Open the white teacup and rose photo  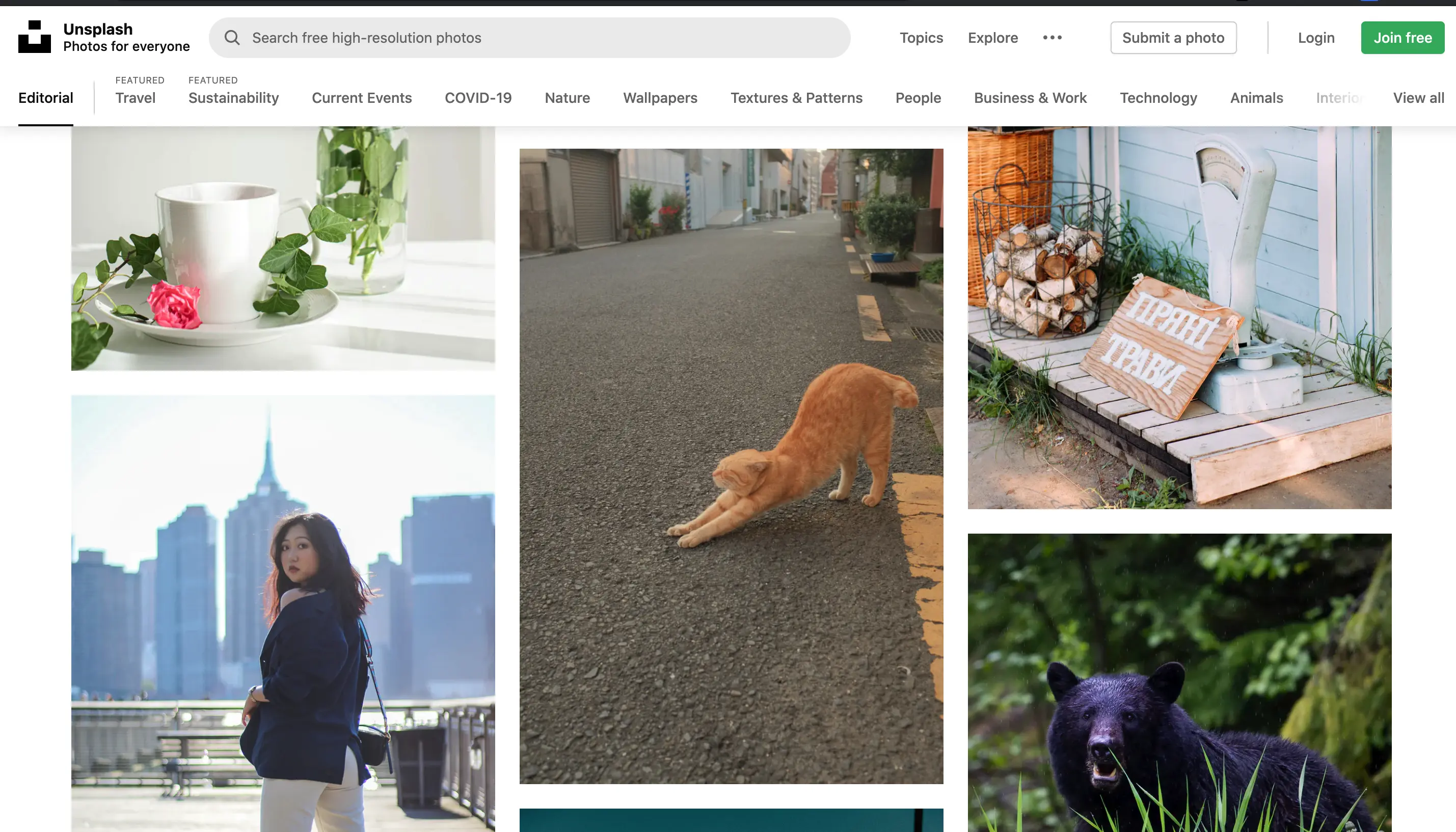coord(283,248)
